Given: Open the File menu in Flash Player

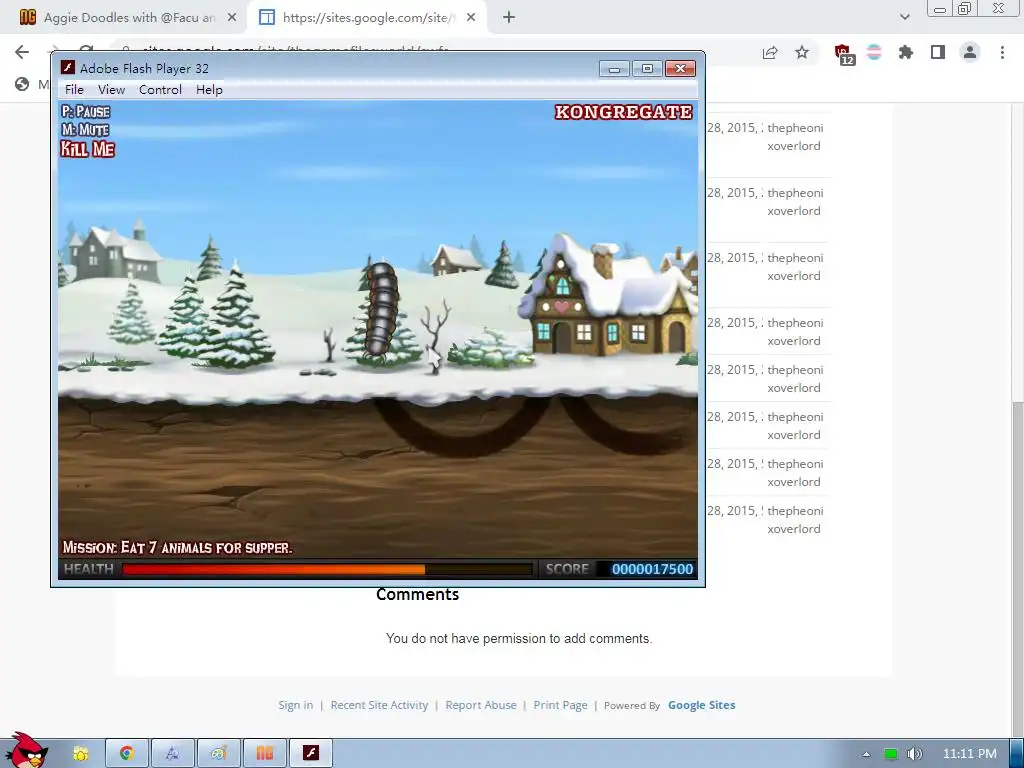Looking at the screenshot, I should (74, 89).
